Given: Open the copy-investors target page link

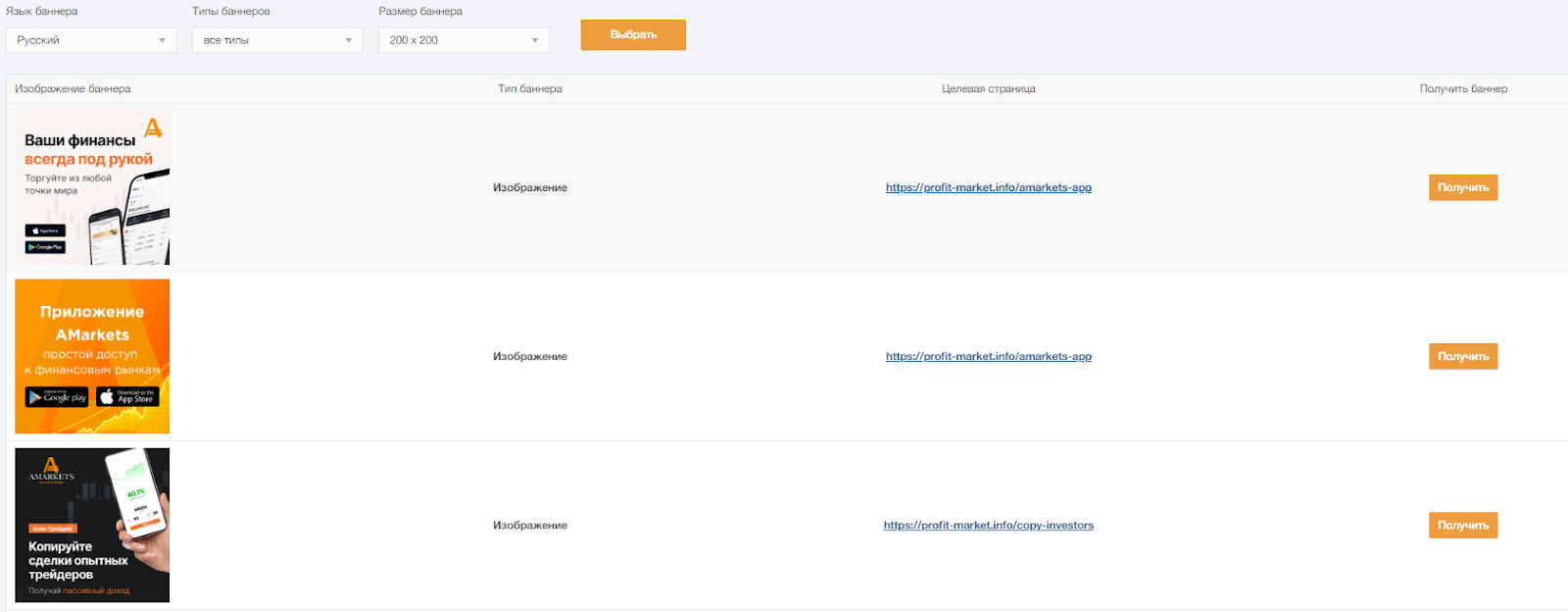Looking at the screenshot, I should point(989,525).
